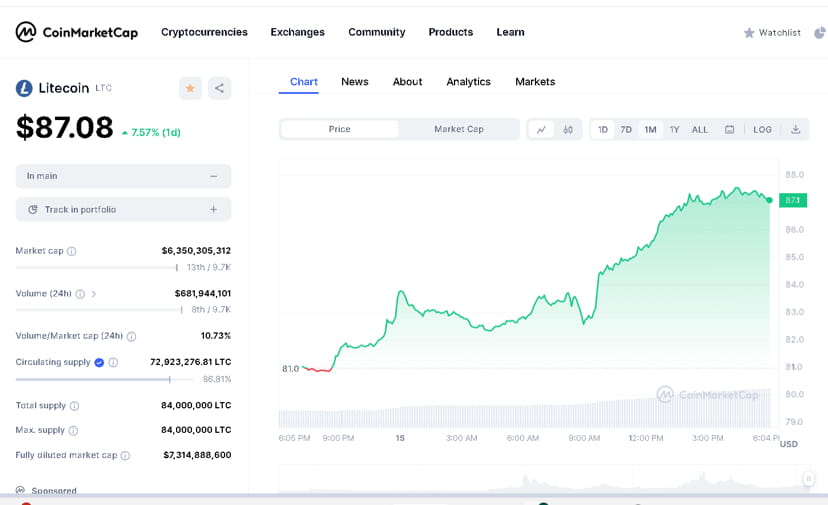Select the Market Cap chart toggle
This screenshot has width=828, height=505.
pos(459,129)
